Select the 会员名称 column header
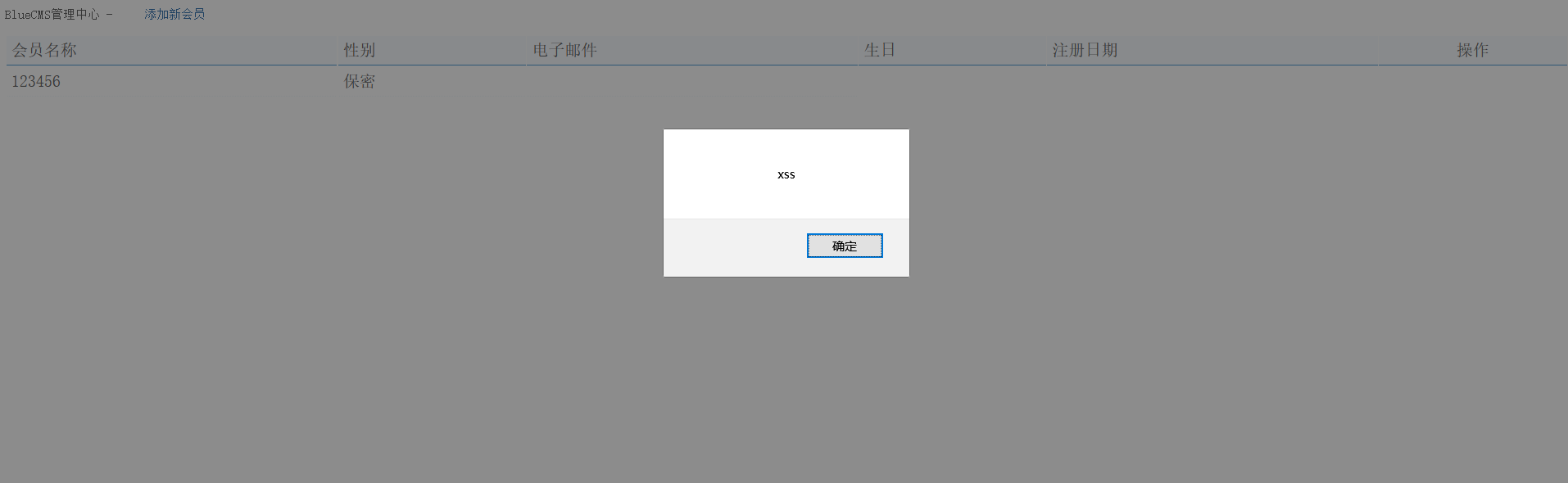Viewport: 1568px width, 483px height. point(44,50)
